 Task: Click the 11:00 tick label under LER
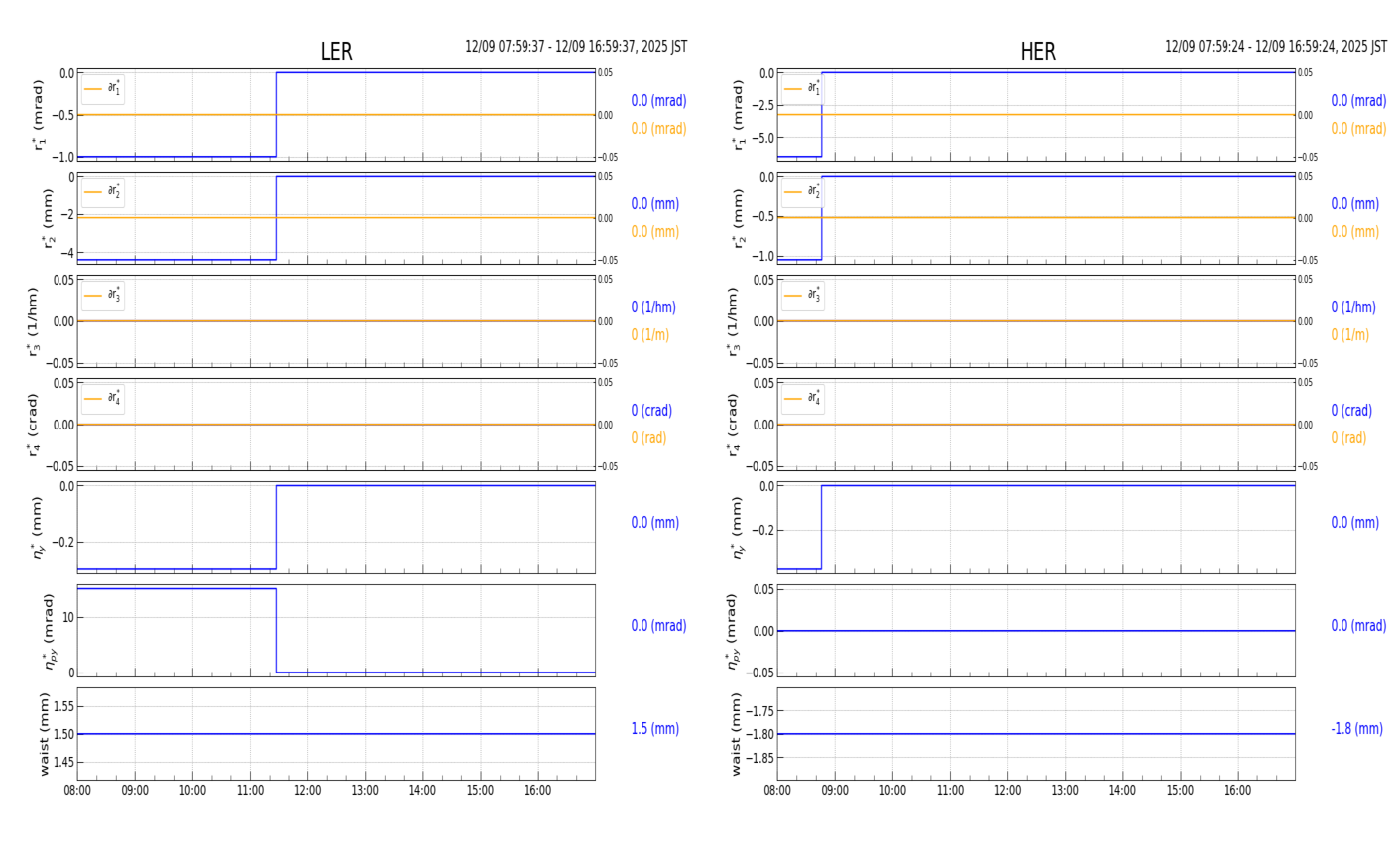click(x=250, y=791)
